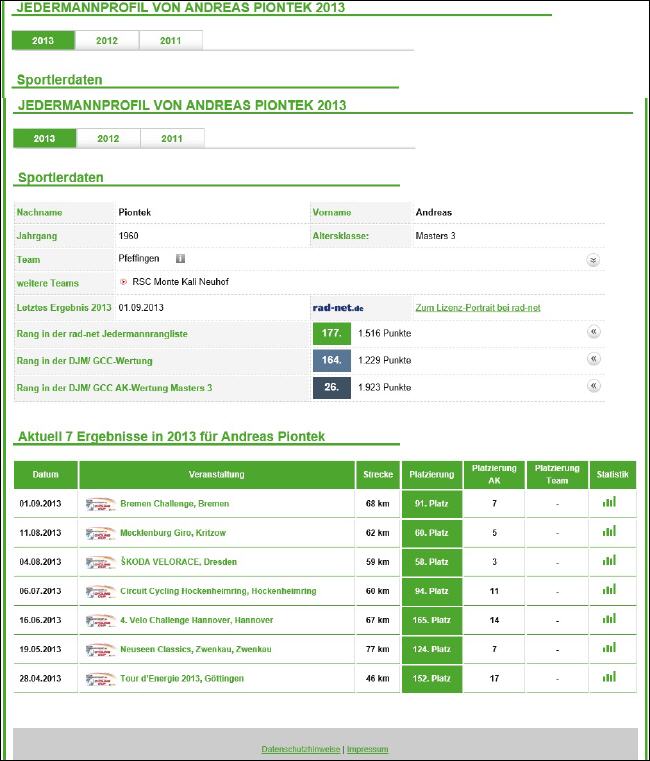The height and width of the screenshot is (761, 650).
Task: Expand the 1.229 Punkte ranking row
Action: [x=593, y=359]
